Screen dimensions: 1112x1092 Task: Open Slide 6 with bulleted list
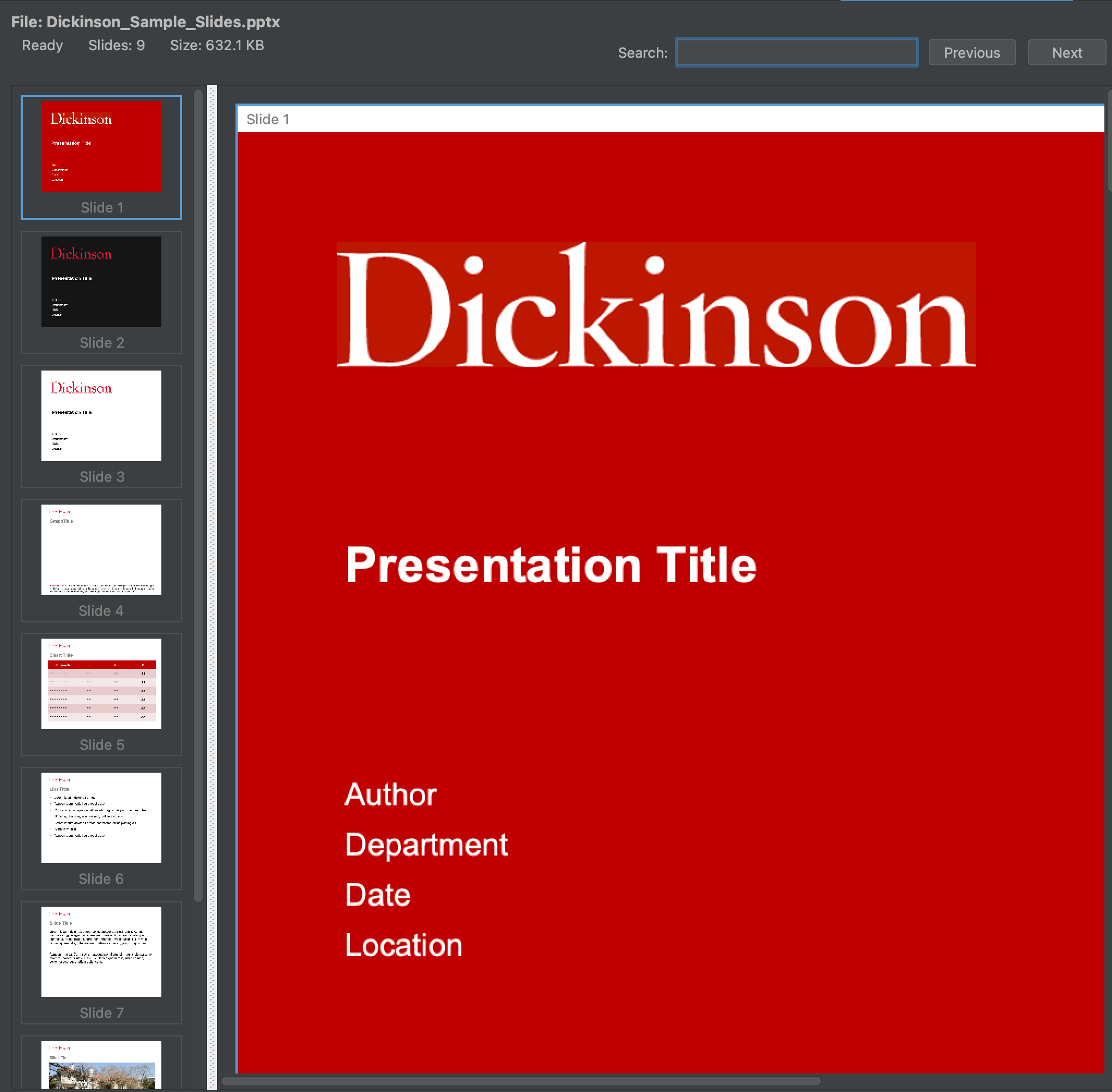point(101,817)
